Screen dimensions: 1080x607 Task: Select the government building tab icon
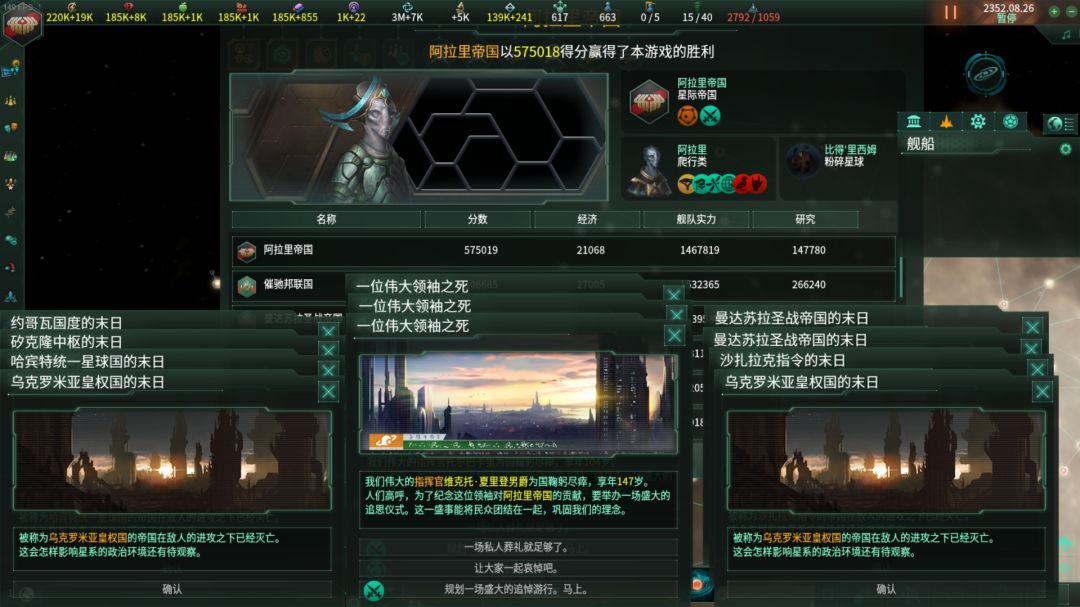[x=914, y=122]
